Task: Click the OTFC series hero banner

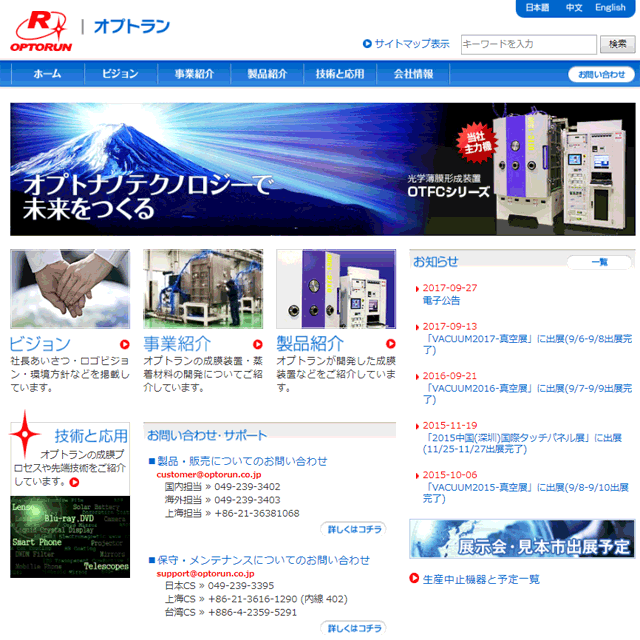Action: (322, 169)
